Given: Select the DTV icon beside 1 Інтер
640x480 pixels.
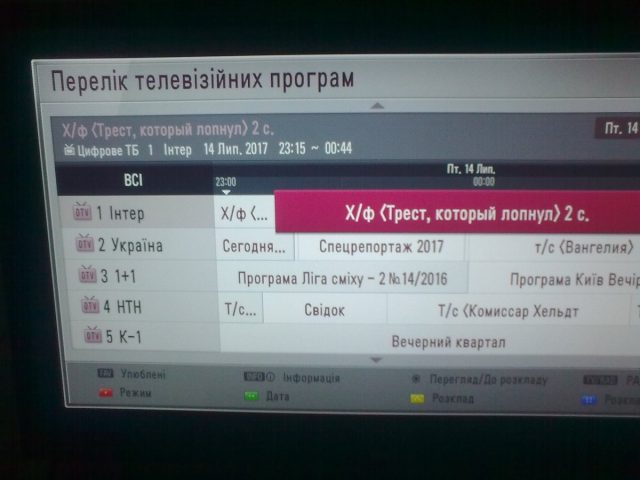Looking at the screenshot, I should [x=82, y=211].
